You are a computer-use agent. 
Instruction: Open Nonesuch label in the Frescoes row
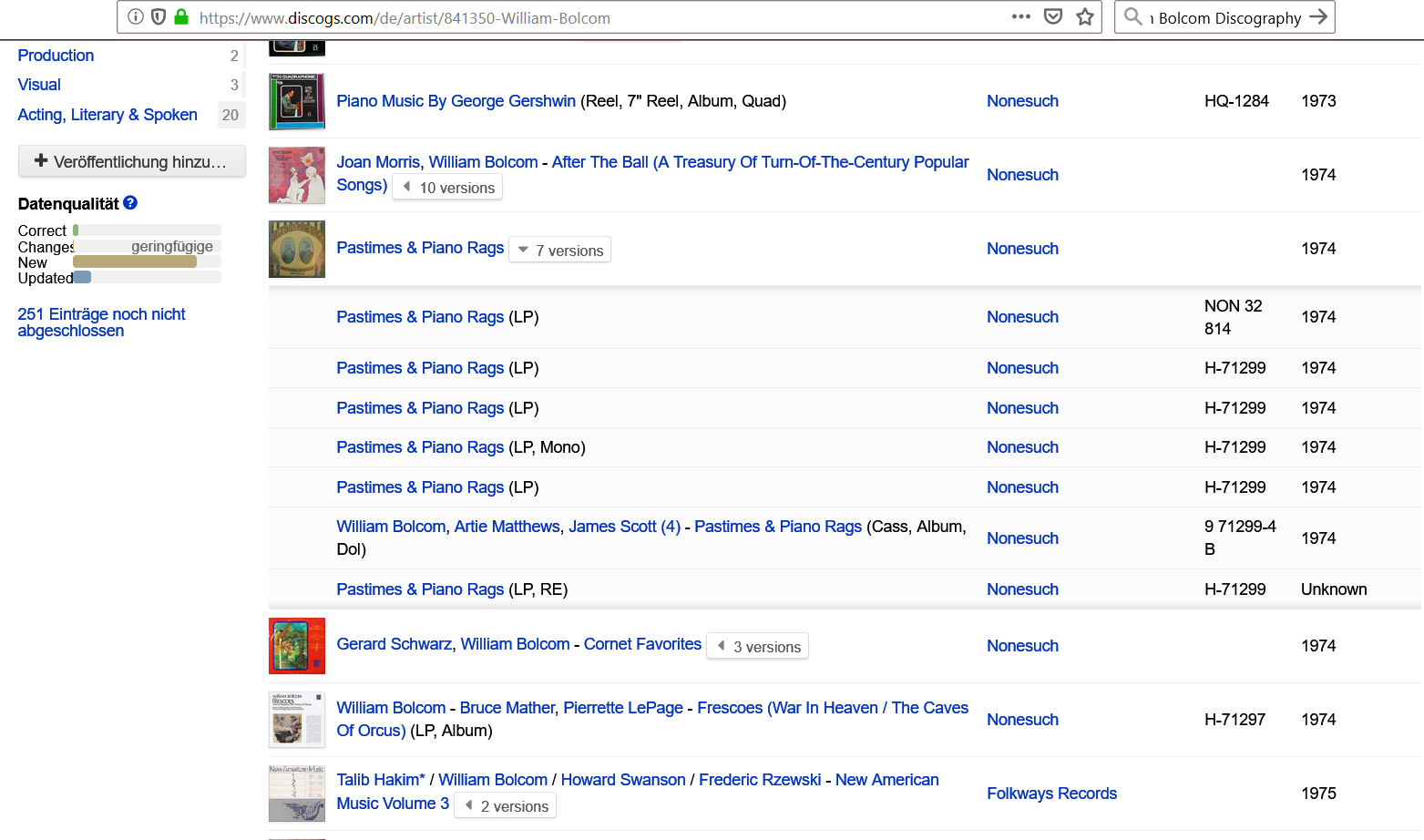pyautogui.click(x=1022, y=720)
